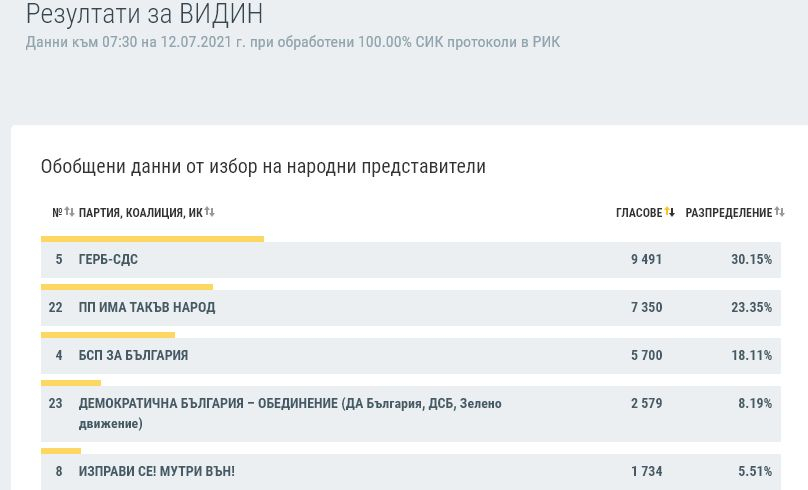Click the № column header

[57, 213]
